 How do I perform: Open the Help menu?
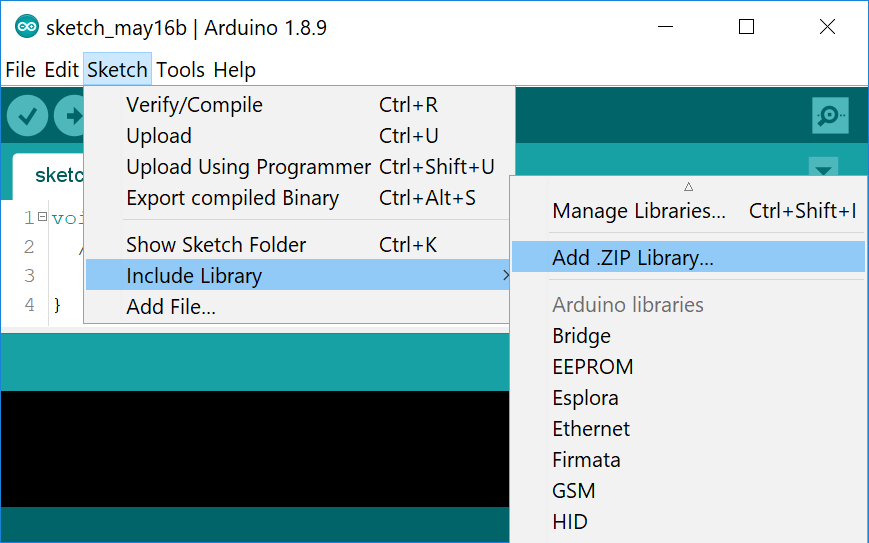tap(234, 70)
